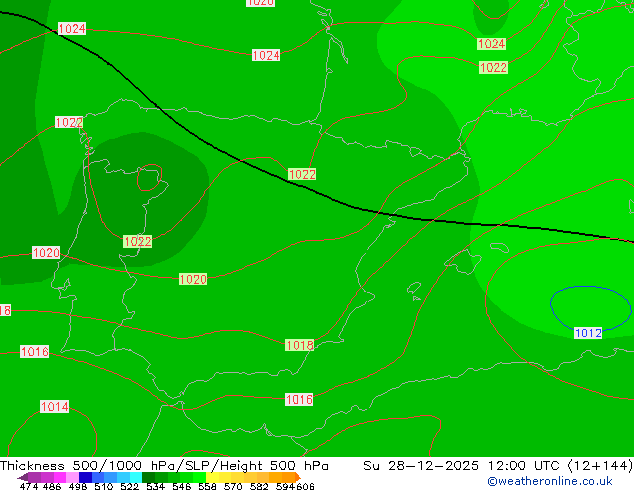Click the 522 legend value
The width and height of the screenshot is (634, 490).
(129, 486)
